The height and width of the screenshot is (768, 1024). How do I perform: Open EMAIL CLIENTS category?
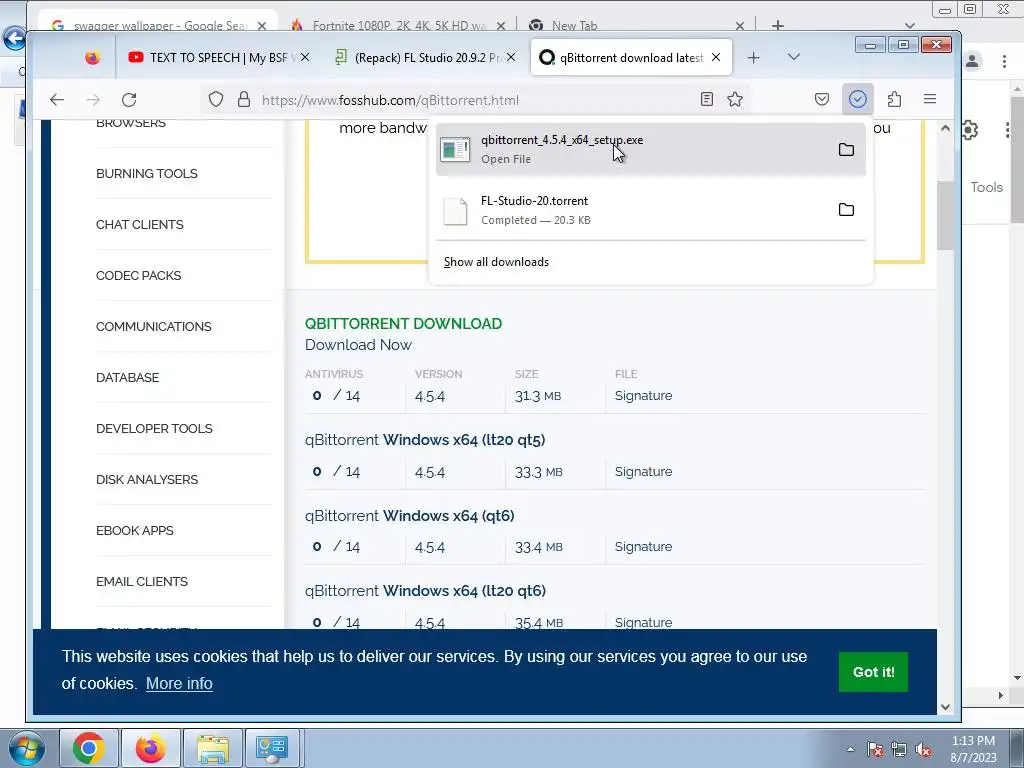point(142,581)
